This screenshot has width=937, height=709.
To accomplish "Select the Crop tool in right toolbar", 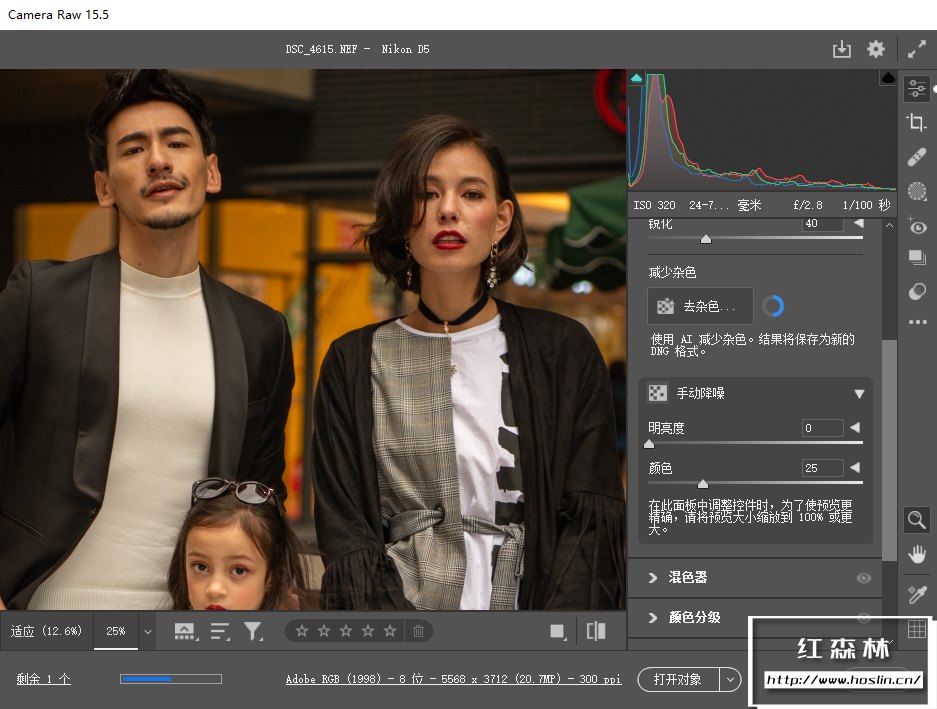I will tap(916, 123).
